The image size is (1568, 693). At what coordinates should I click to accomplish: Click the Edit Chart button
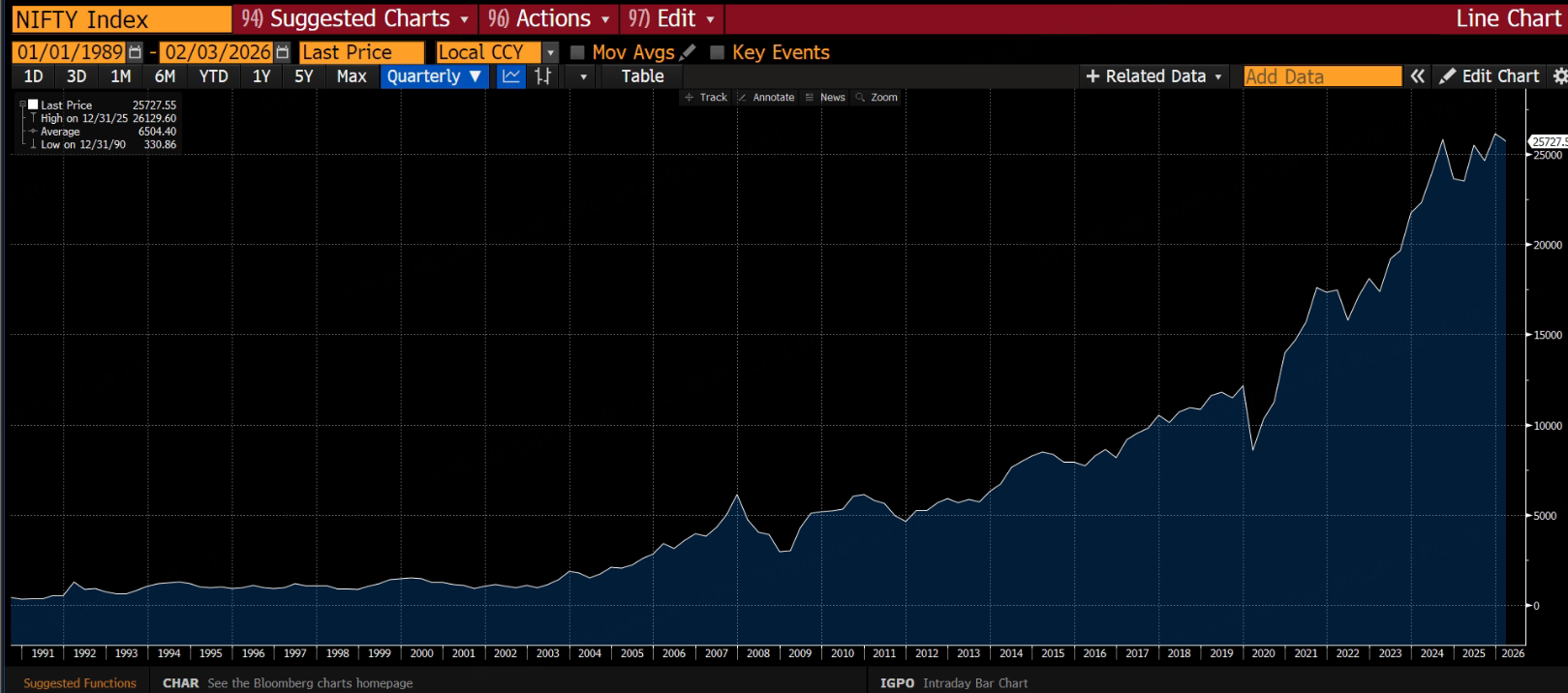coord(1489,76)
